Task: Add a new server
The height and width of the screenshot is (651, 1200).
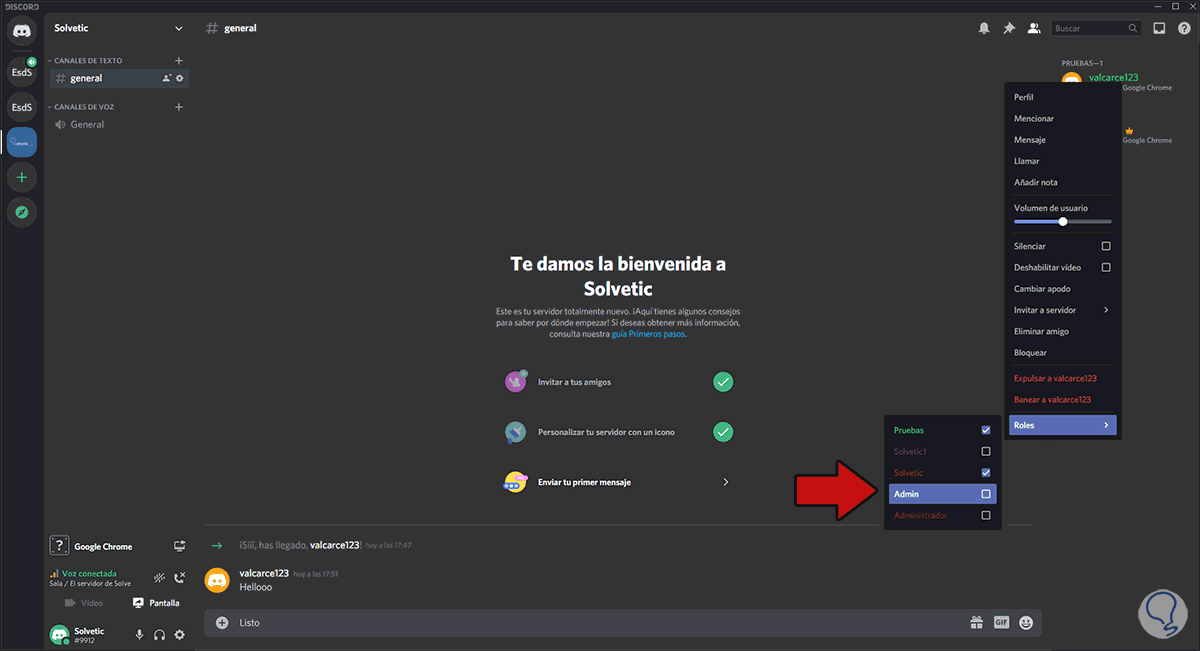Action: pyautogui.click(x=21, y=177)
